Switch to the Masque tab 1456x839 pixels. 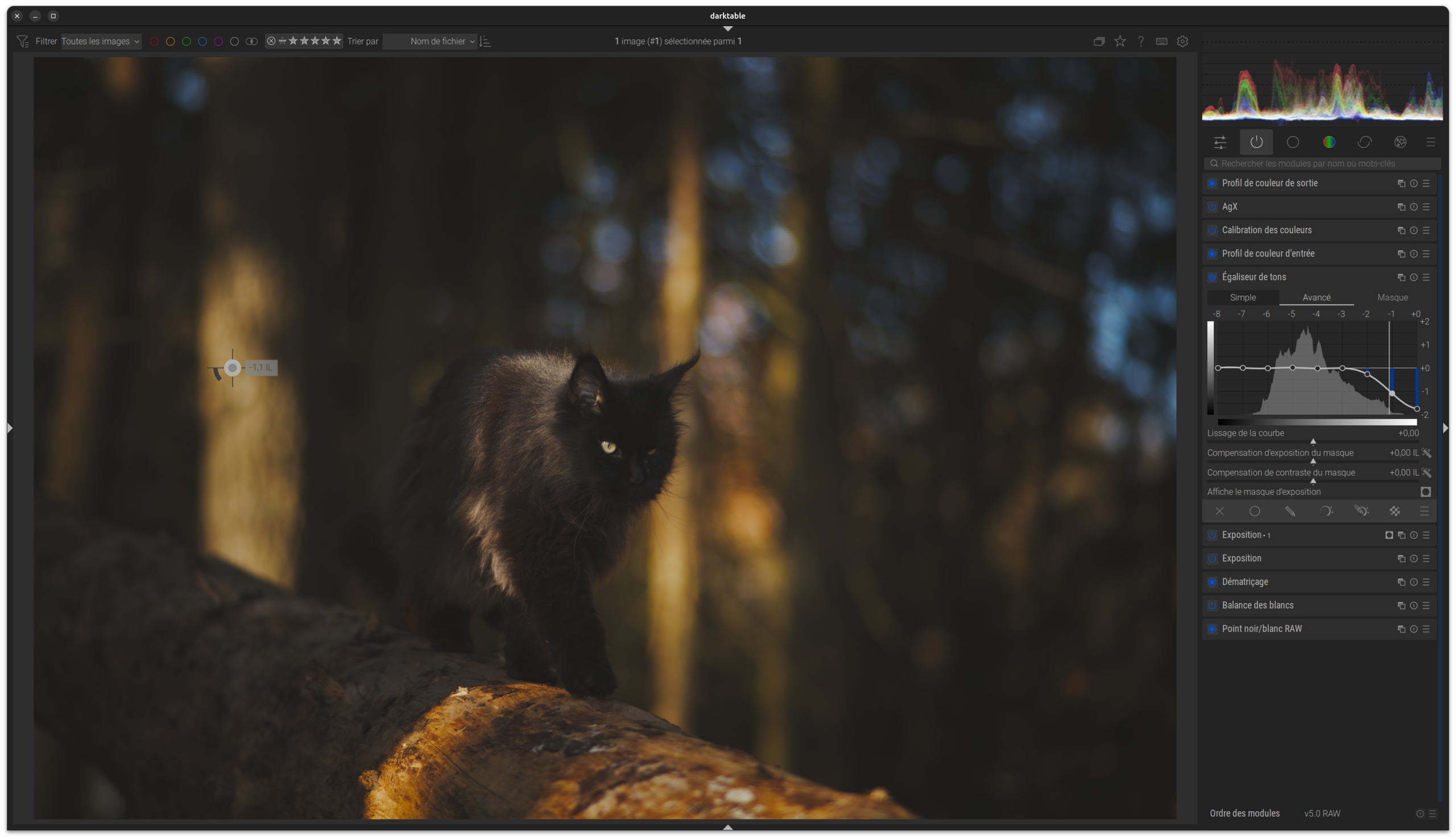1392,298
